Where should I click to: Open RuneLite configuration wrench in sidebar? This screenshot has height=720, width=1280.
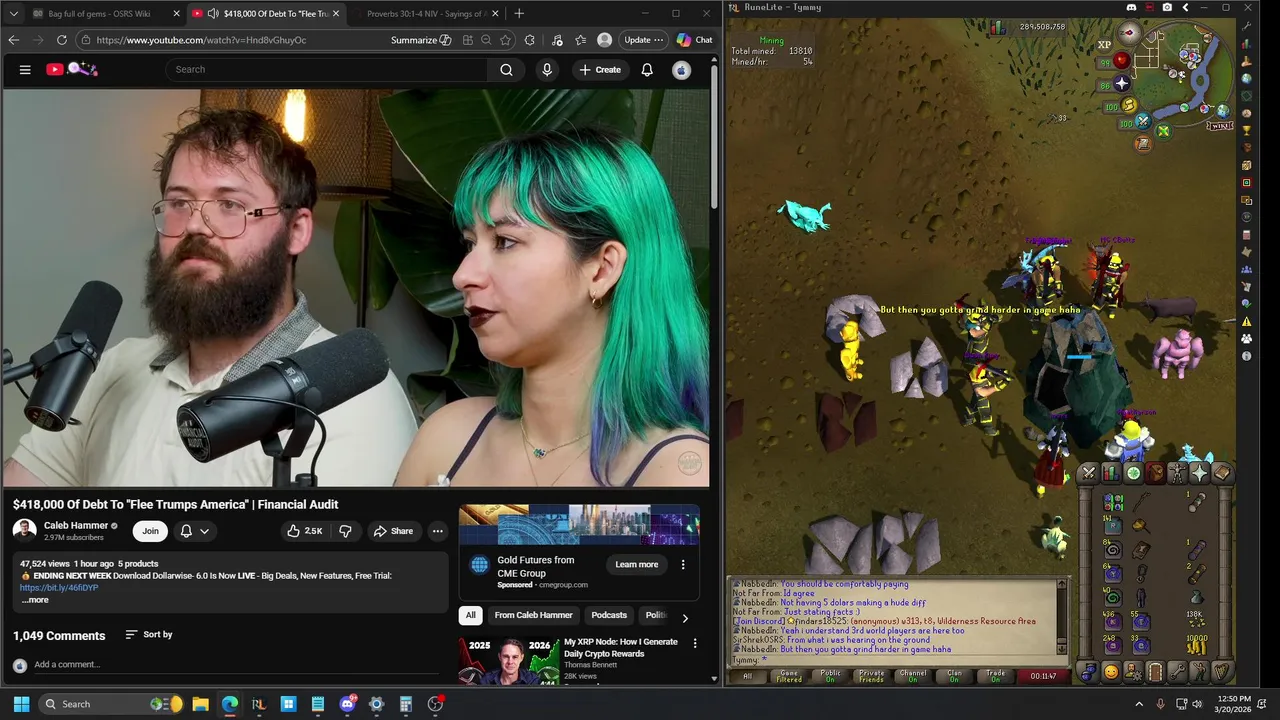pos(1246,26)
